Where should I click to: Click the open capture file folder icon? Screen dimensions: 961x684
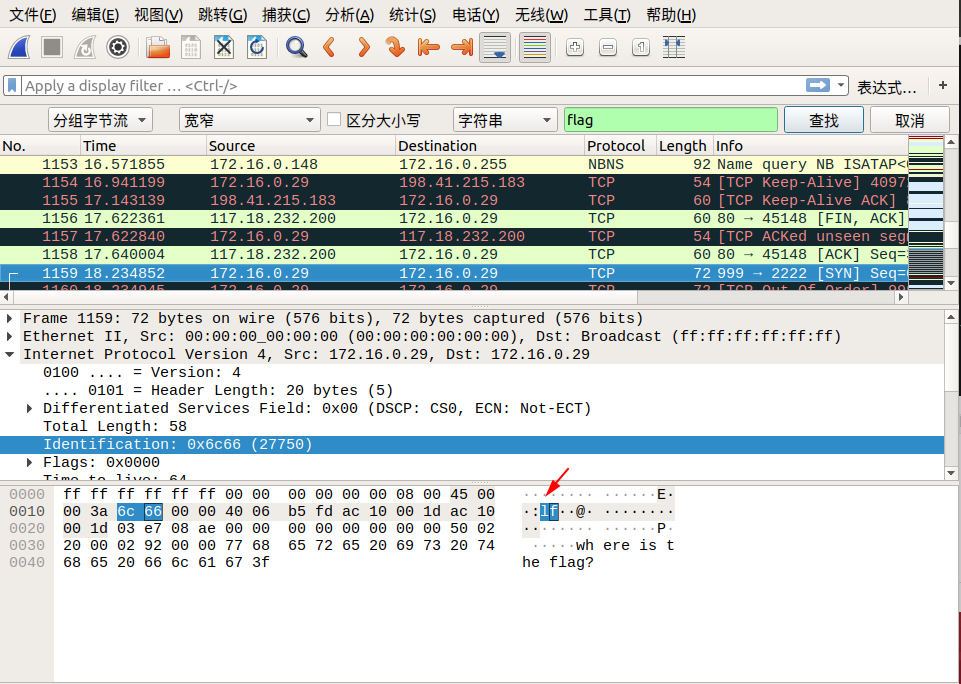tap(158, 47)
